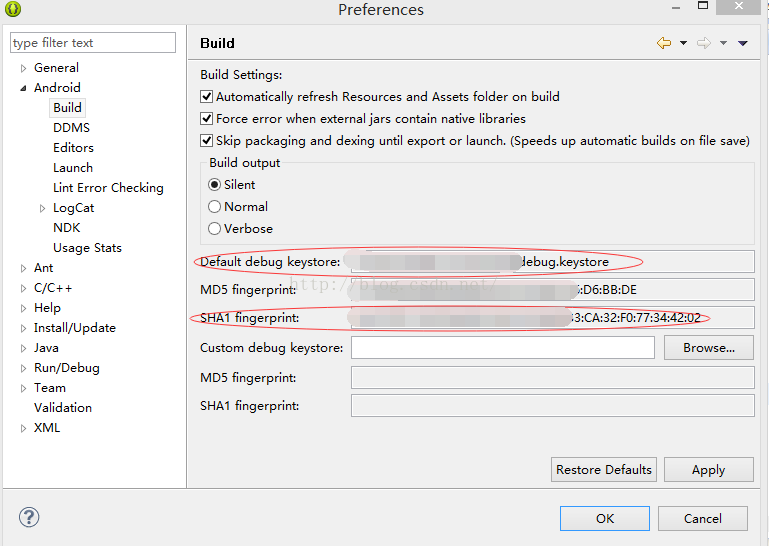
Task: Open the back history dropdown arrow
Action: coord(683,43)
